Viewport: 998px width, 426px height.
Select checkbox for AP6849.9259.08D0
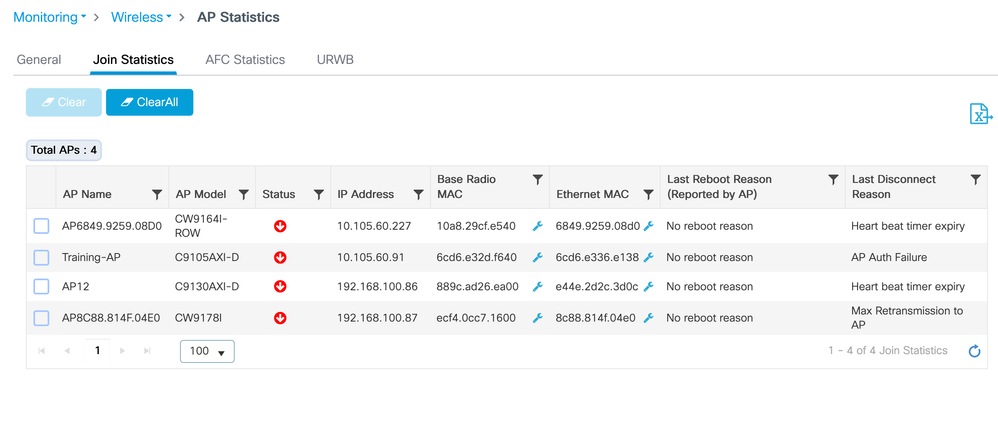(41, 226)
